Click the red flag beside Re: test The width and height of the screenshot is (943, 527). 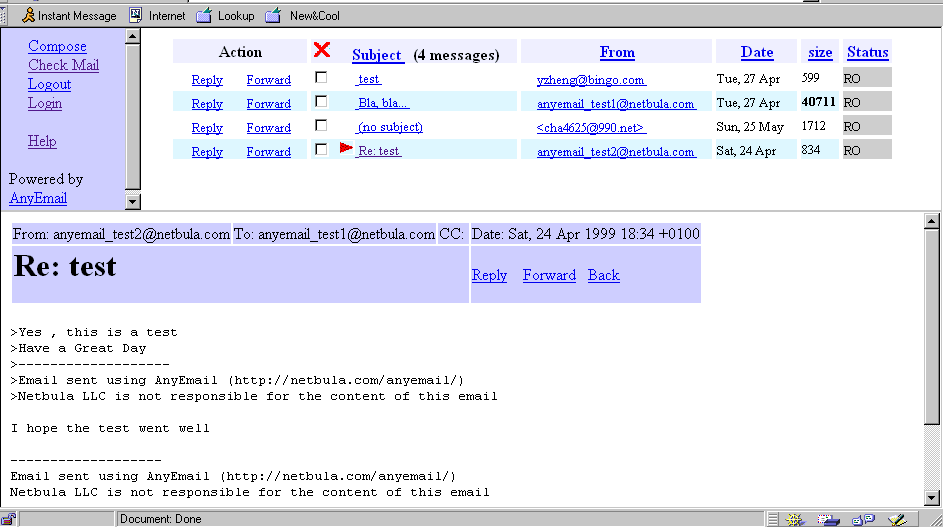point(346,147)
